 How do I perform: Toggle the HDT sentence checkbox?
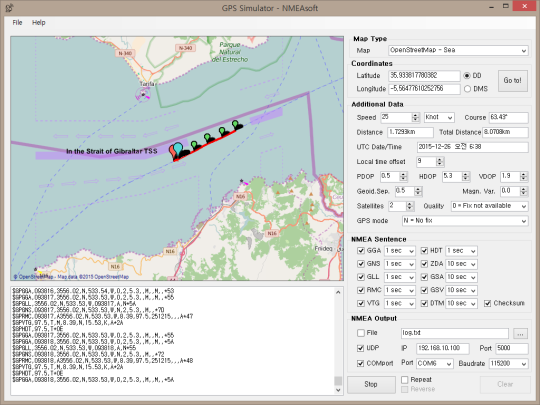coord(424,251)
